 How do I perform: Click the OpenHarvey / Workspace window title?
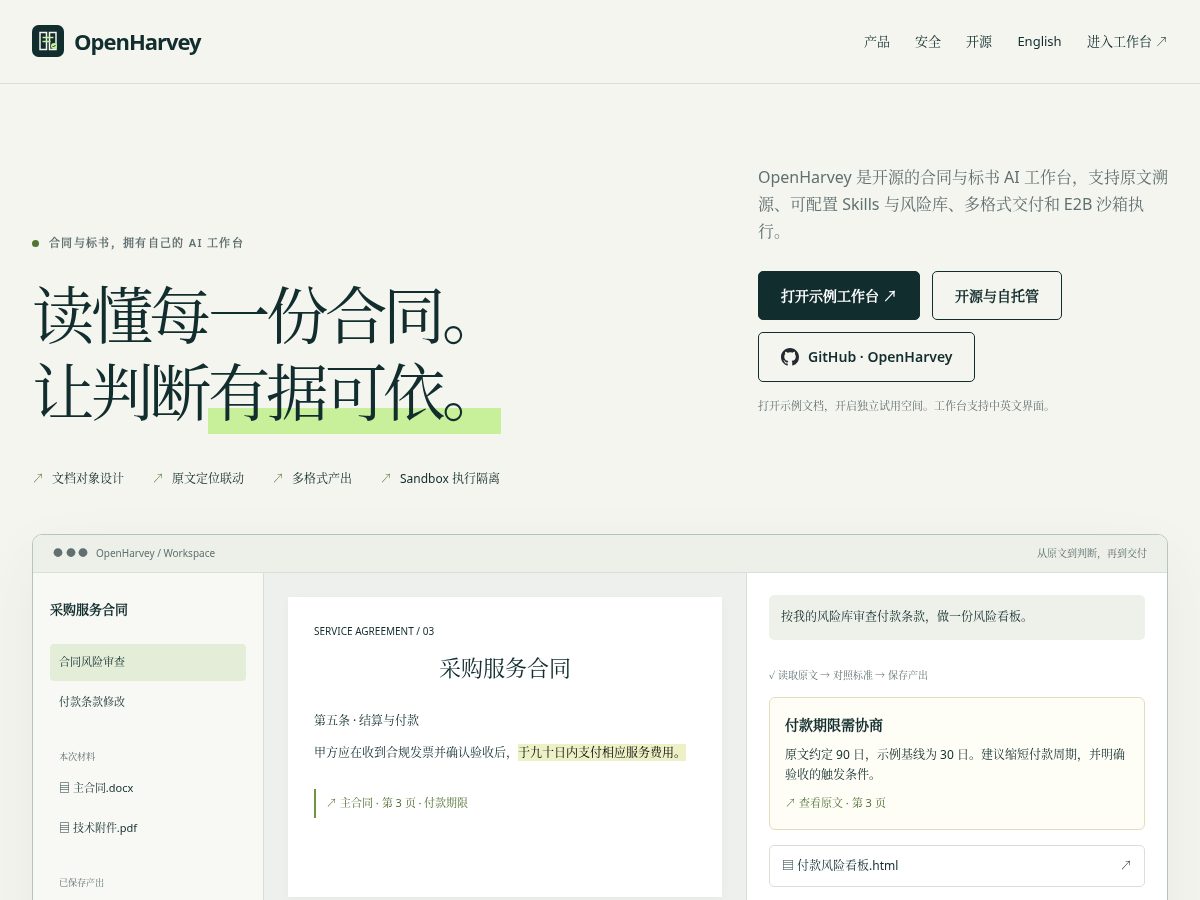(155, 553)
